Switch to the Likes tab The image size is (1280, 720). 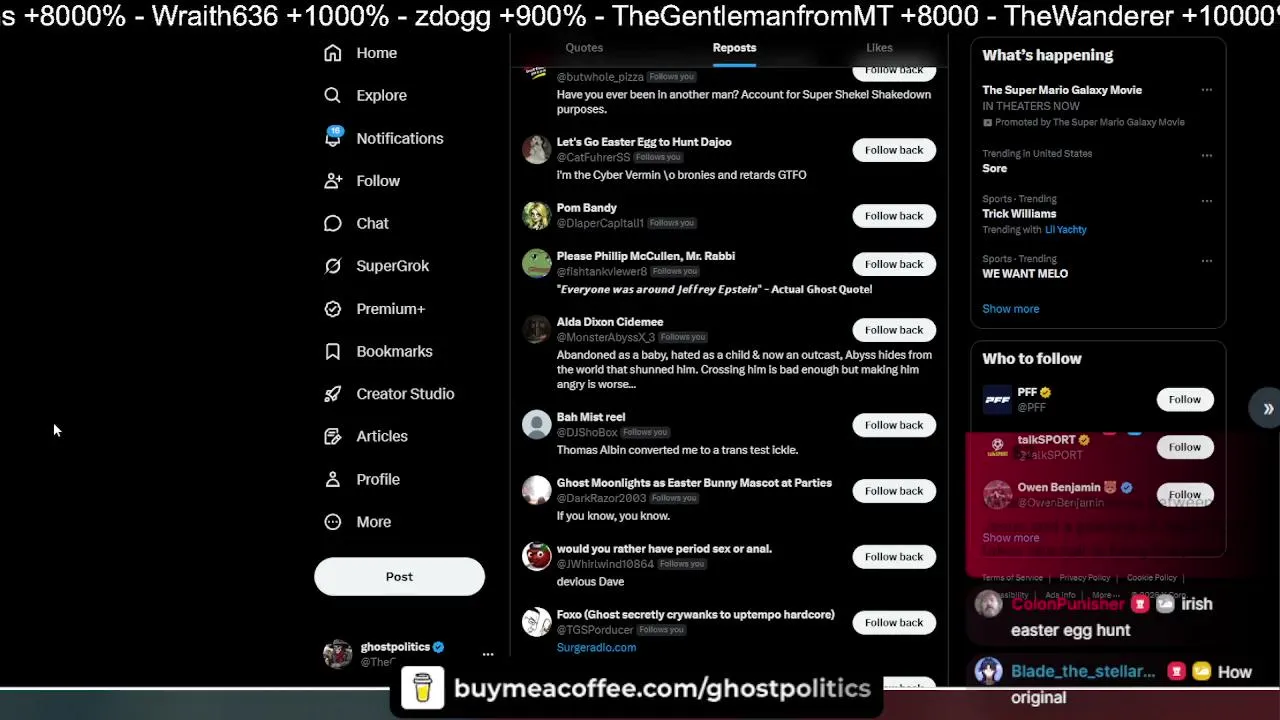click(x=879, y=48)
